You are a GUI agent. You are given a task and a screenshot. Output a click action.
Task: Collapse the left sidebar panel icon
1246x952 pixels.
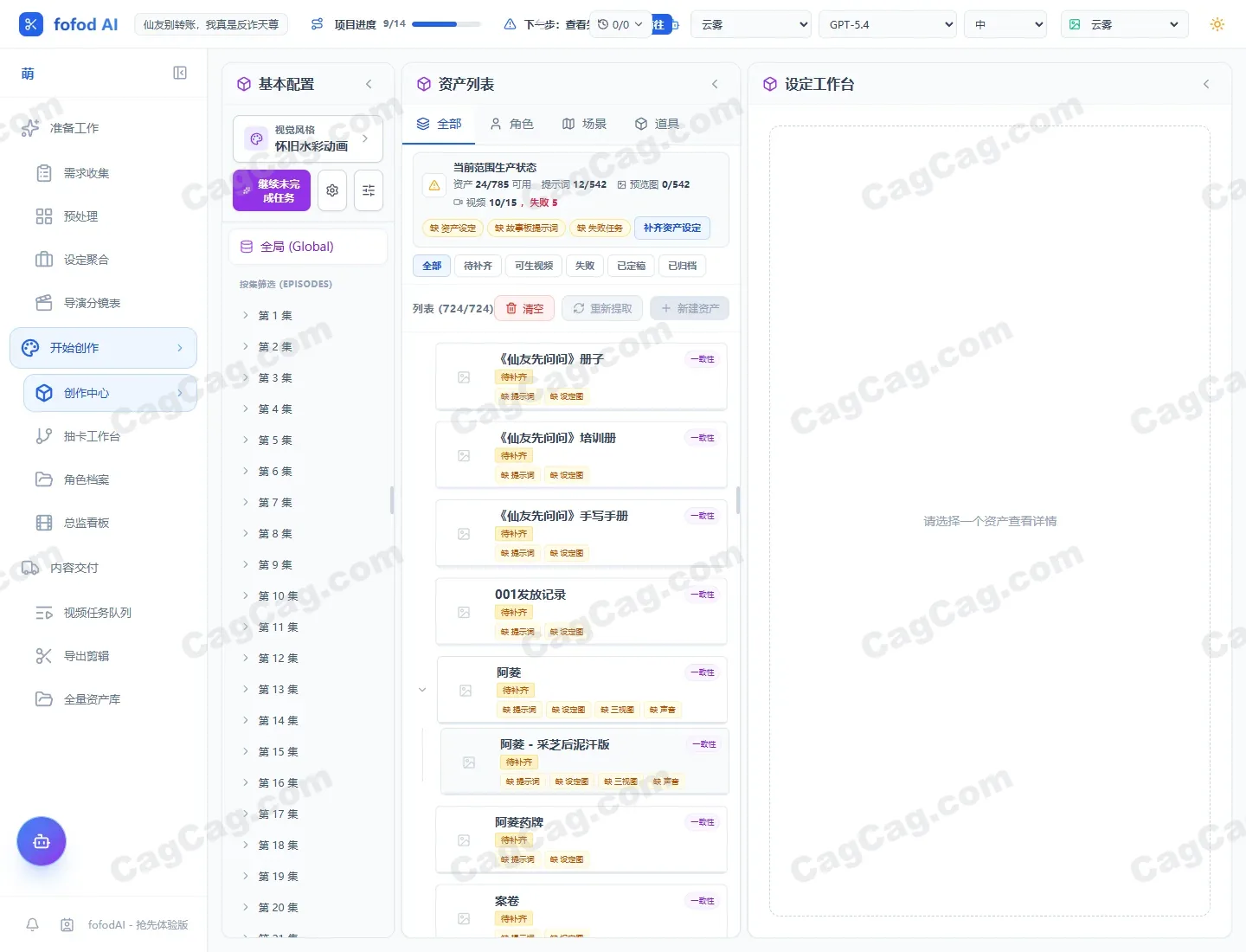coord(180,73)
